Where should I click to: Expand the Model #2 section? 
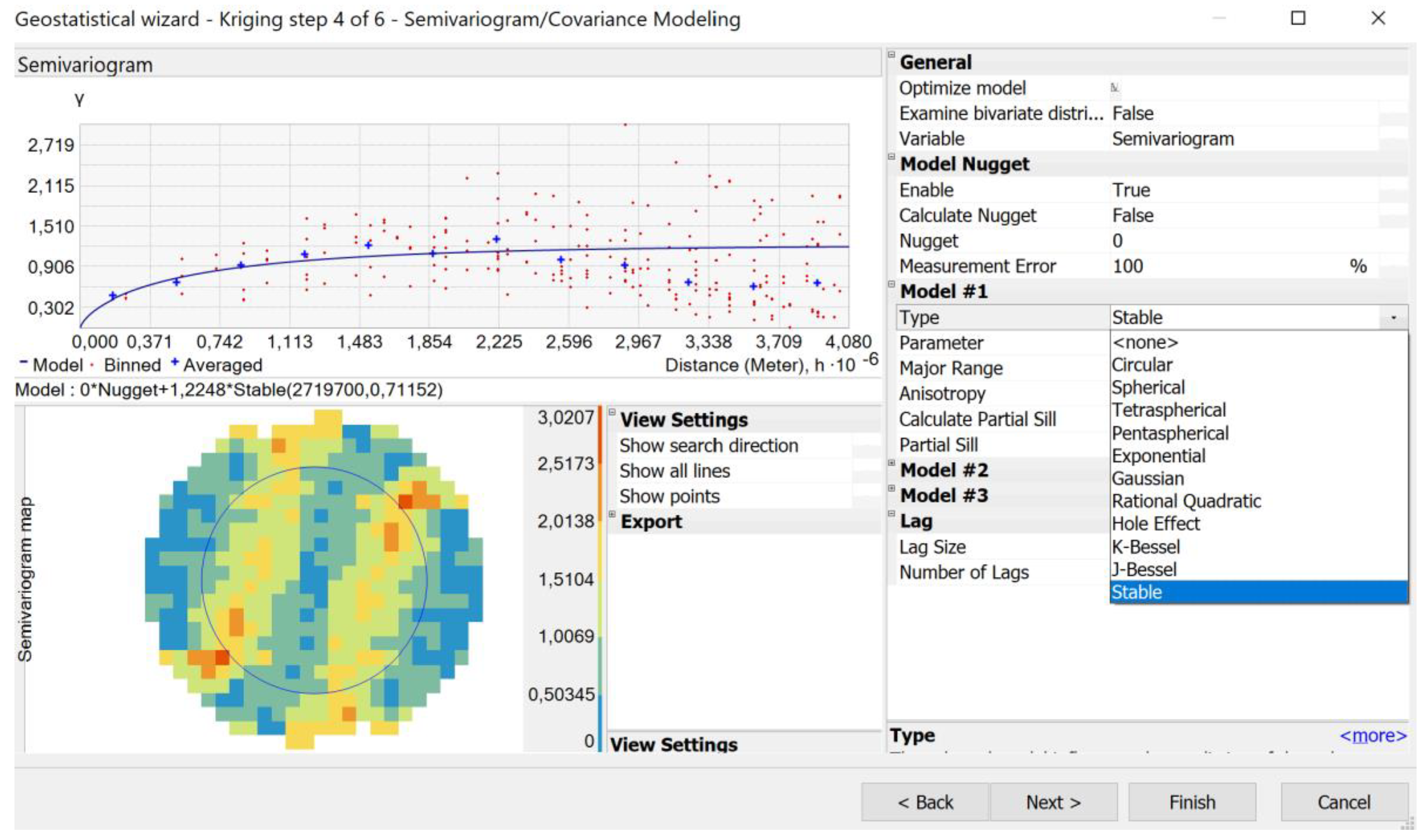pyautogui.click(x=891, y=463)
